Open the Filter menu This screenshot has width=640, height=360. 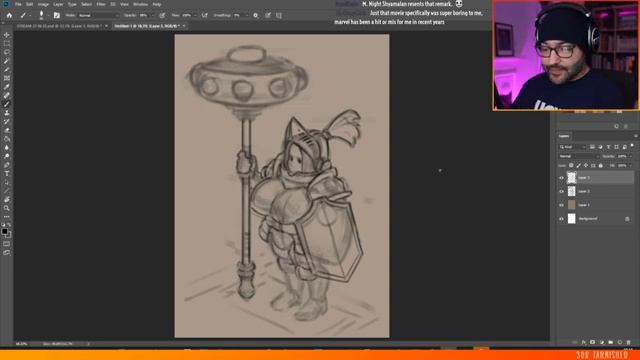101,4
